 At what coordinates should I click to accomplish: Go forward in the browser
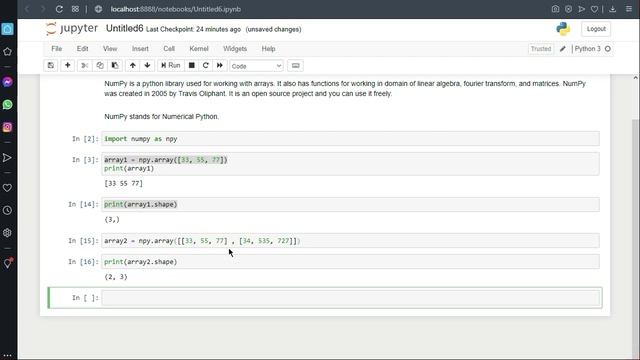tap(43, 9)
